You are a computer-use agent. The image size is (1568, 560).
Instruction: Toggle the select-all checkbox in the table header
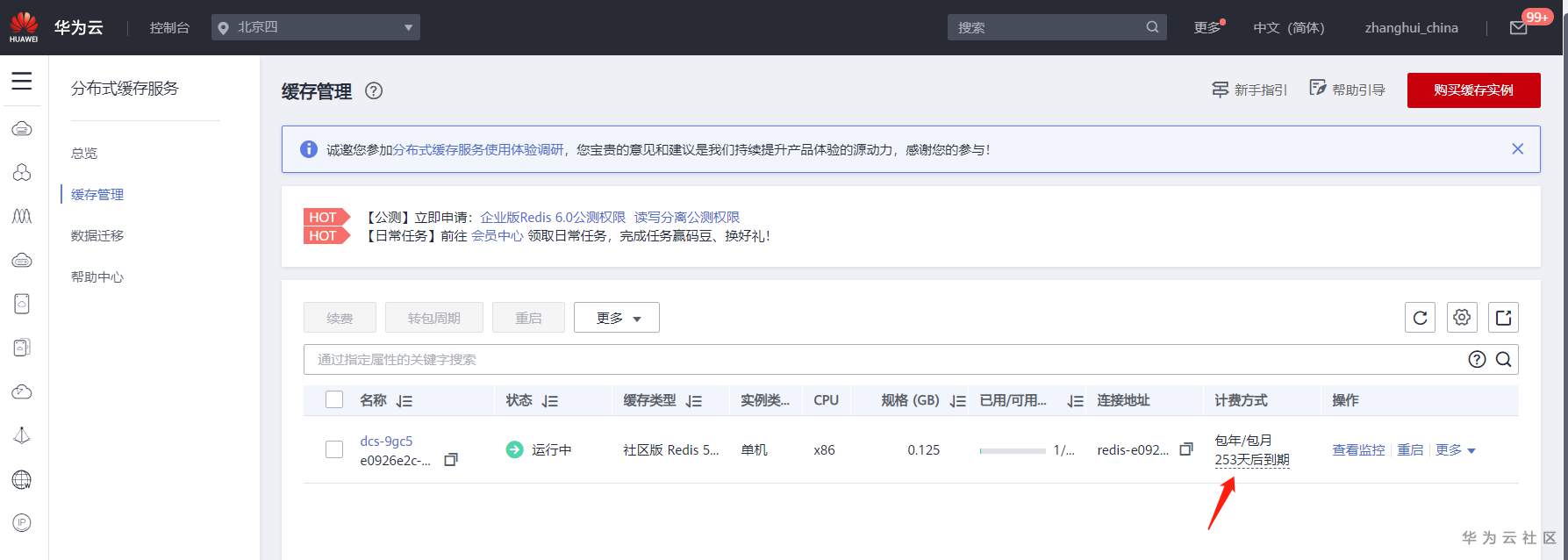point(334,400)
